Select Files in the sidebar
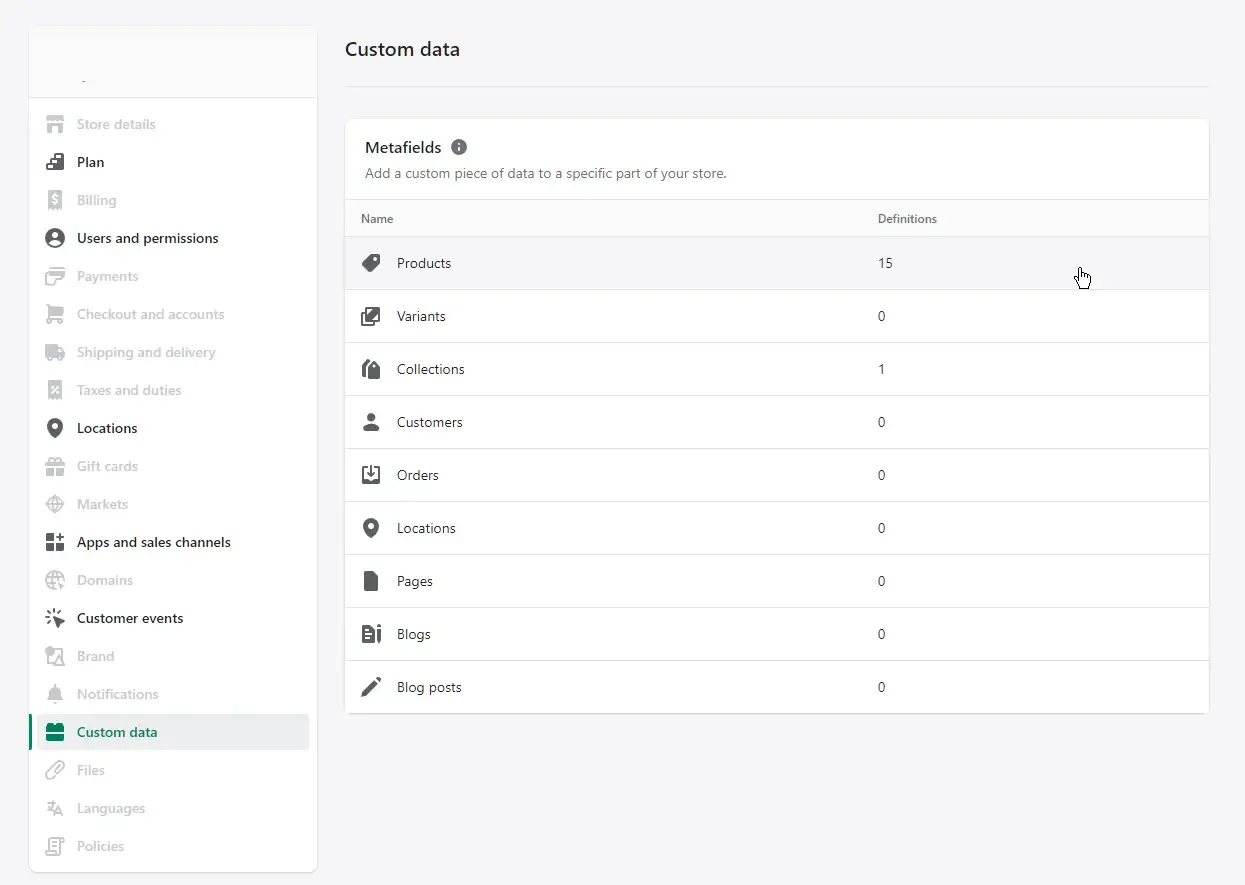Viewport: 1245px width, 885px height. [x=90, y=770]
